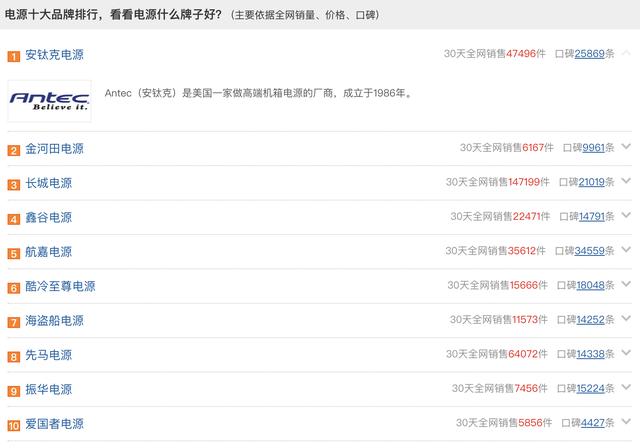Click the sales figure 11573

coord(525,319)
